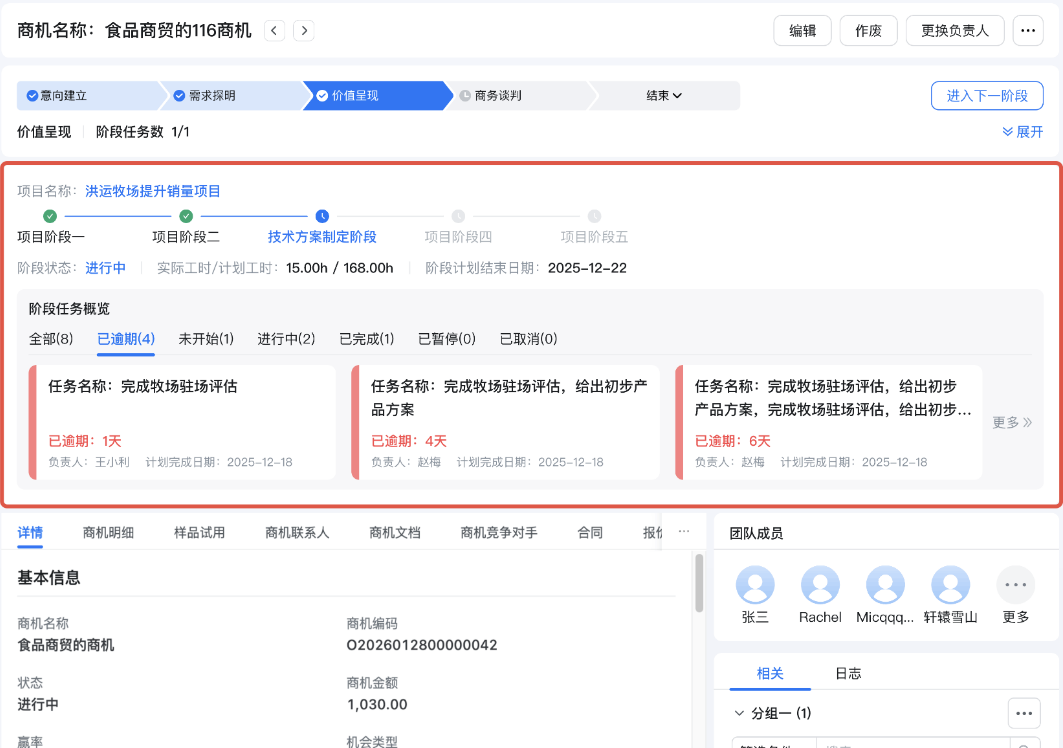1063x748 pixels.
Task: Open the top-right more actions menu
Action: tap(1028, 31)
